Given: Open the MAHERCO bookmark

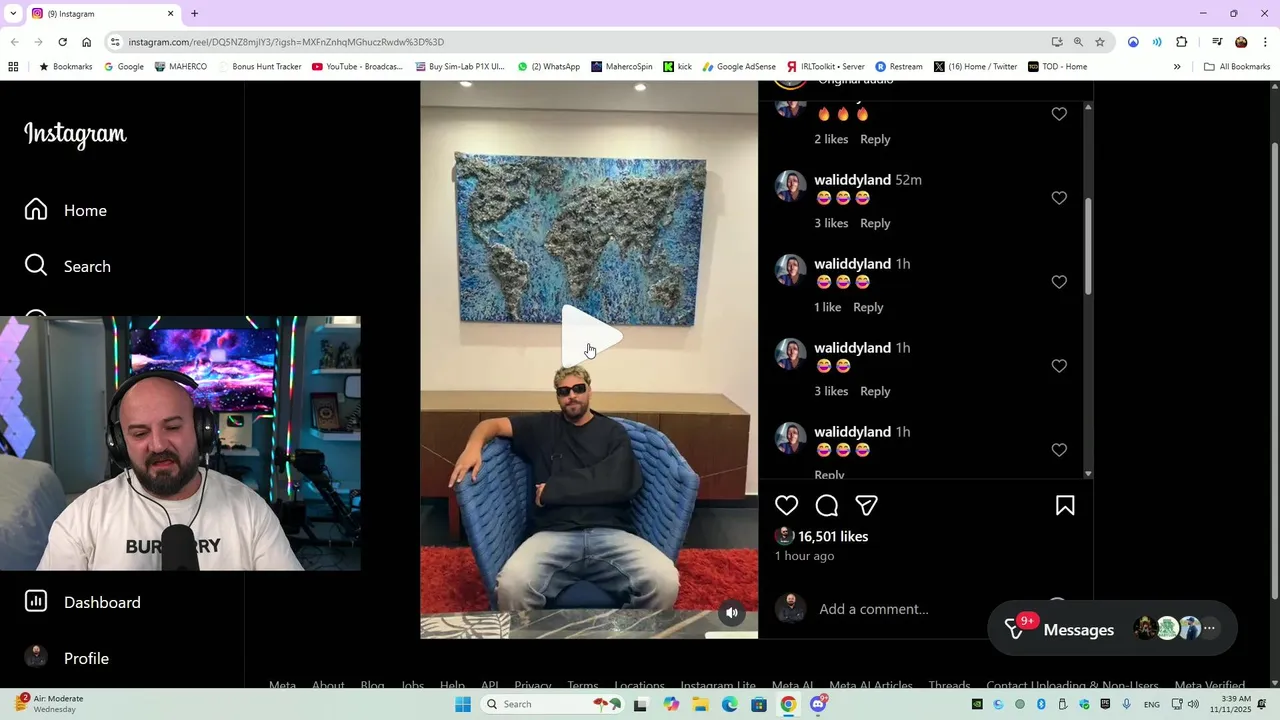Looking at the screenshot, I should coord(180,67).
